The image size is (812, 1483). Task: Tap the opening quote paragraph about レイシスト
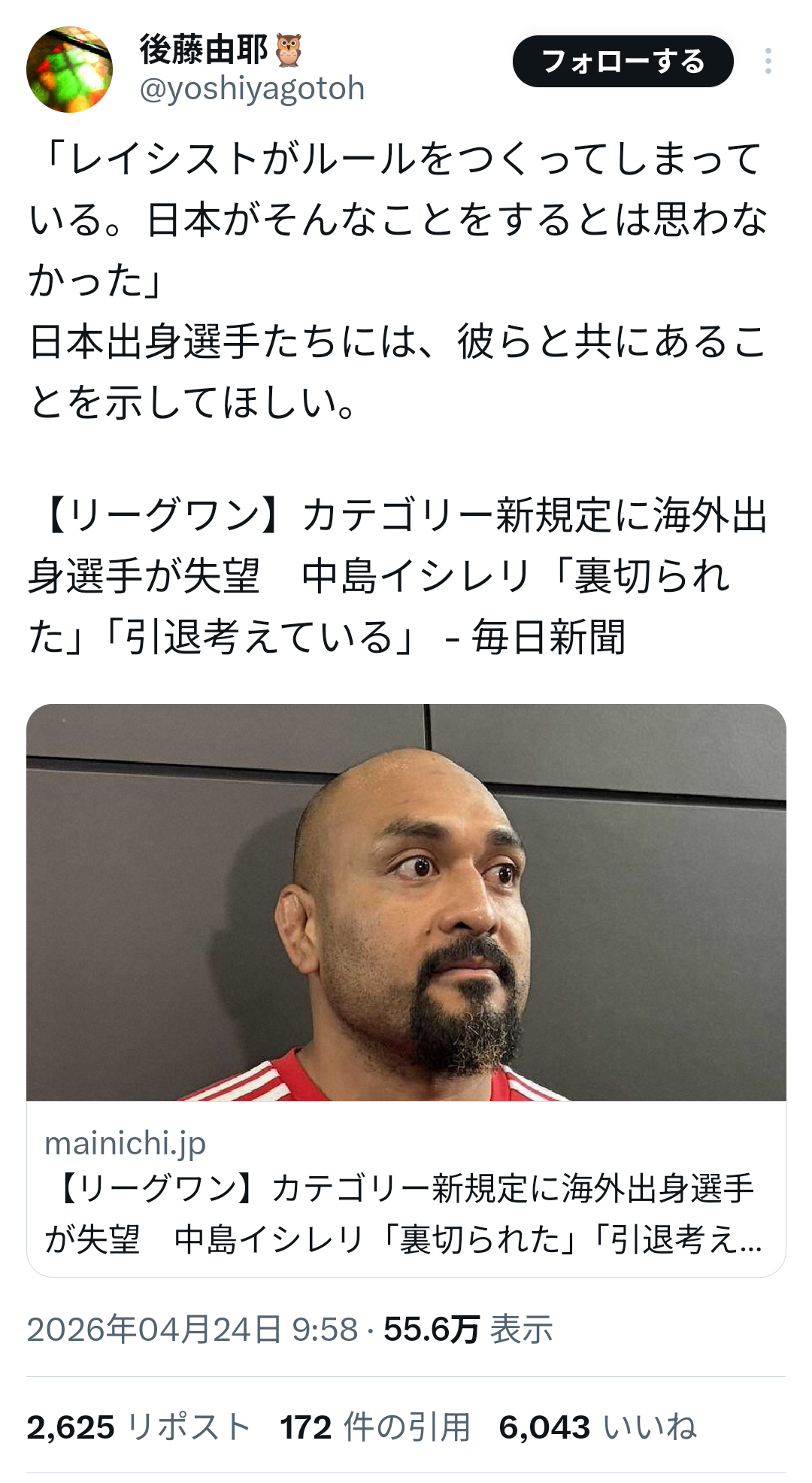click(x=398, y=220)
